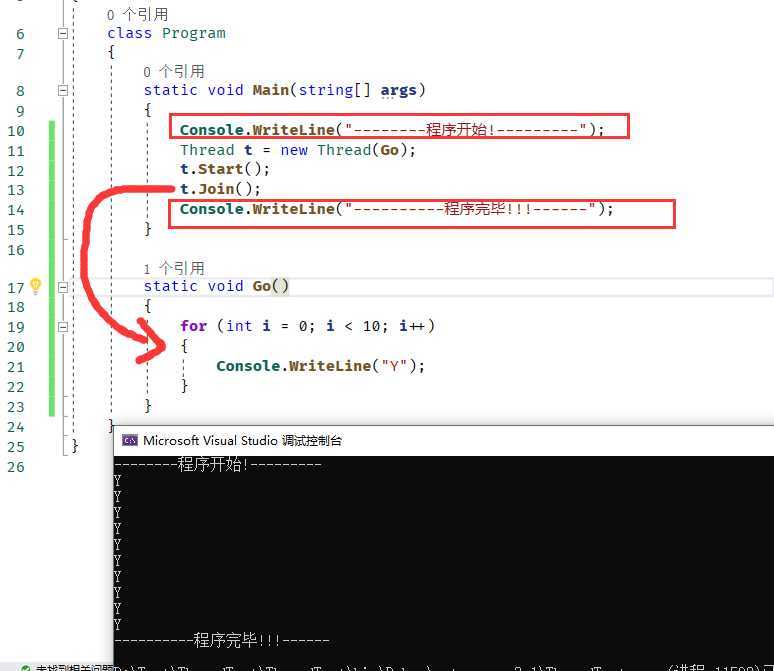774x671 pixels.
Task: Click the 'static void Main' declaration
Action: pos(284,90)
